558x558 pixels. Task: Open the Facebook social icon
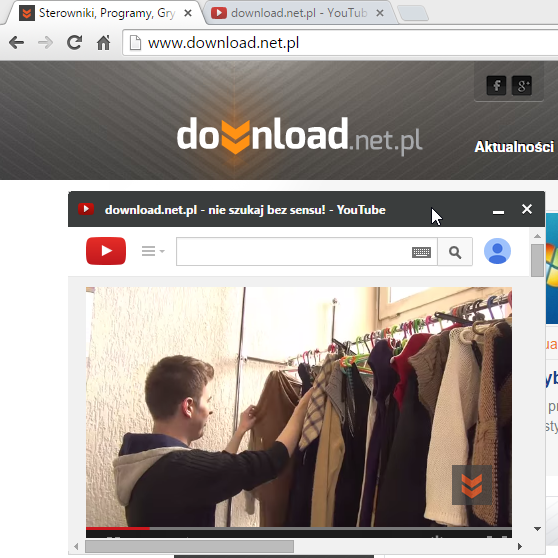(496, 85)
